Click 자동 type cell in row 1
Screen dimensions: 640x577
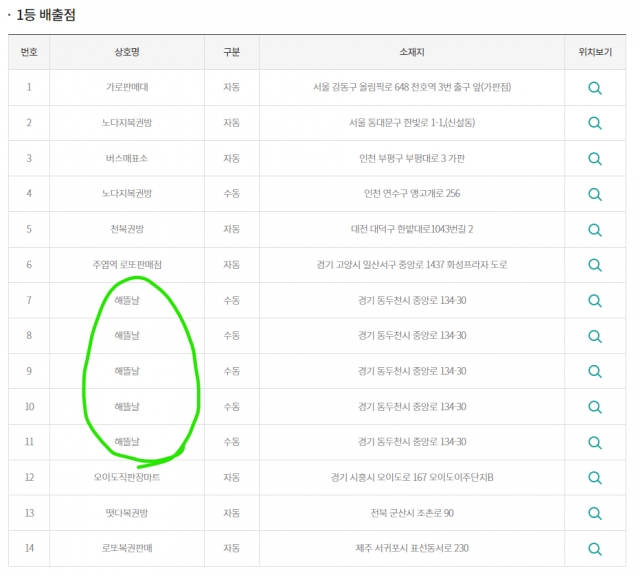click(231, 87)
